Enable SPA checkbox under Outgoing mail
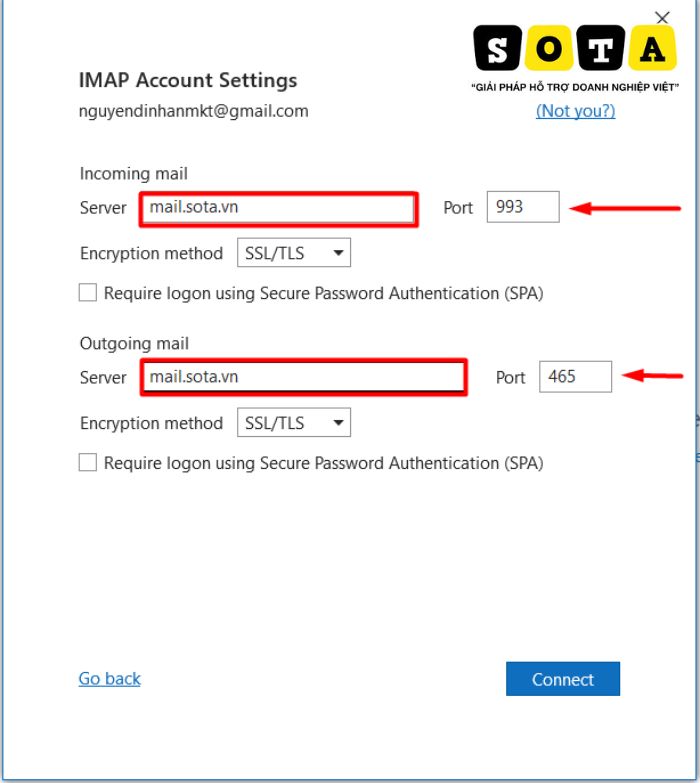This screenshot has width=700, height=783. point(88,462)
